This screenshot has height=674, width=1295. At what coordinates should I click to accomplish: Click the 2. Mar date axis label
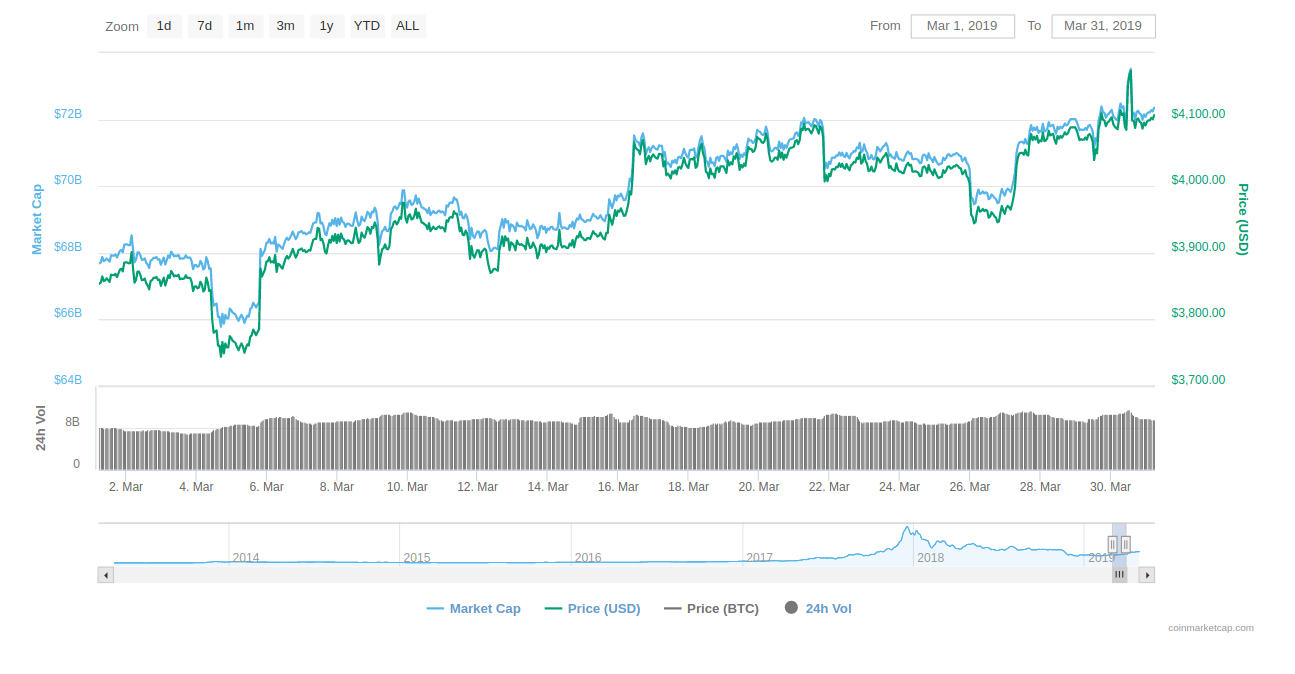tap(126, 487)
